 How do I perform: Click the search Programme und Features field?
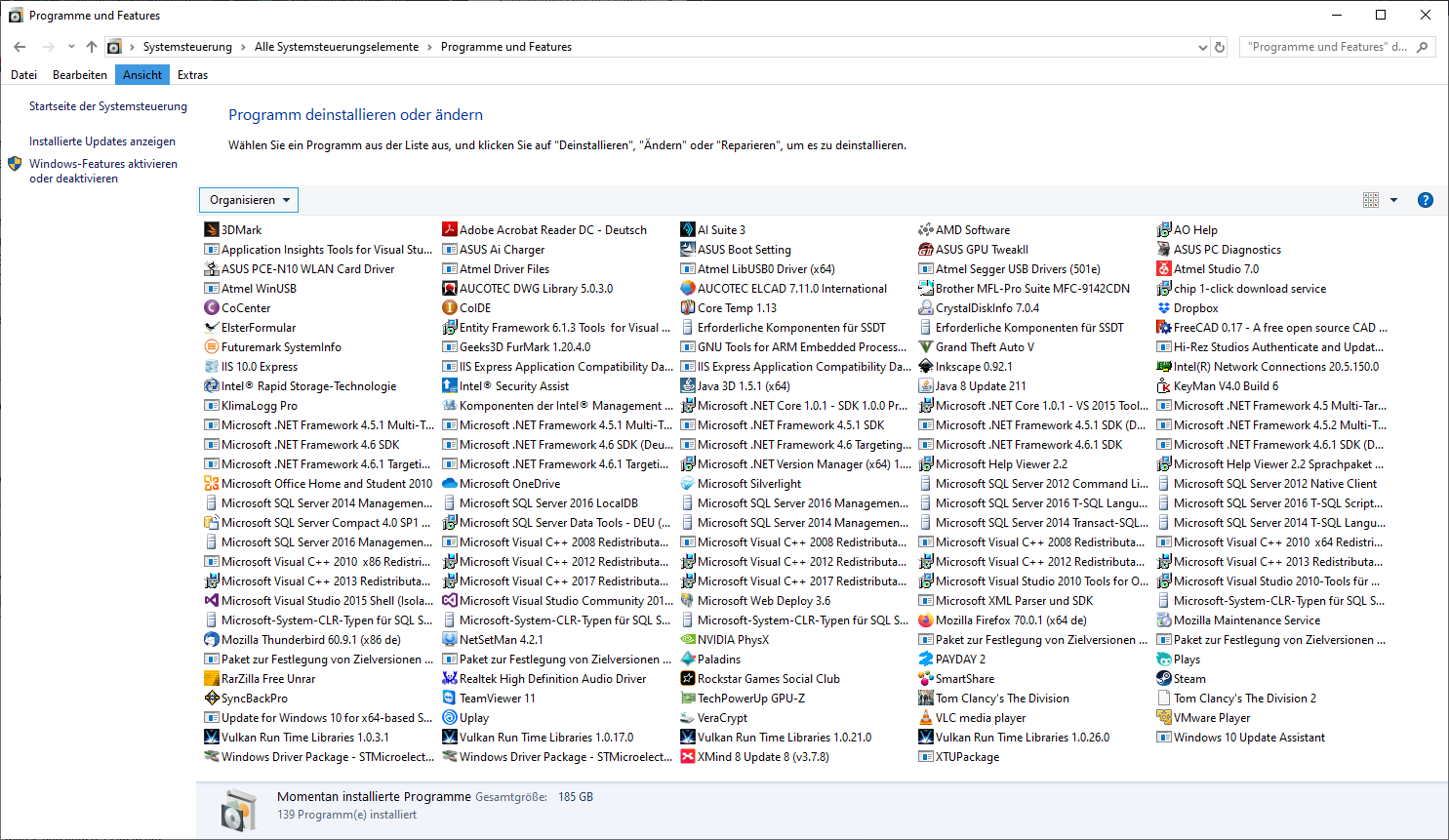point(1338,47)
